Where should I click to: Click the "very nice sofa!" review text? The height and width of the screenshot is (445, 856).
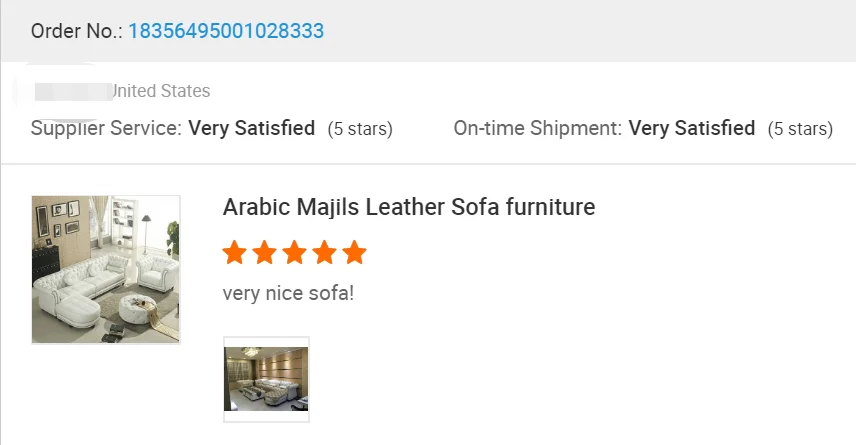pos(288,294)
